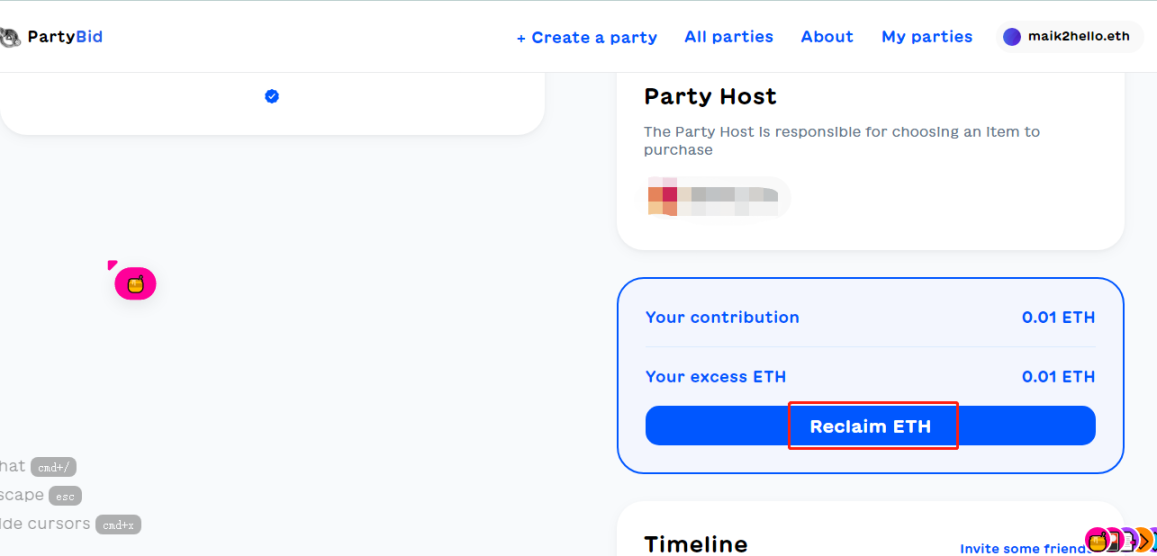This screenshot has height=556, width=1157.
Task: Click the Party Host pixelated avatar
Action: (x=662, y=197)
